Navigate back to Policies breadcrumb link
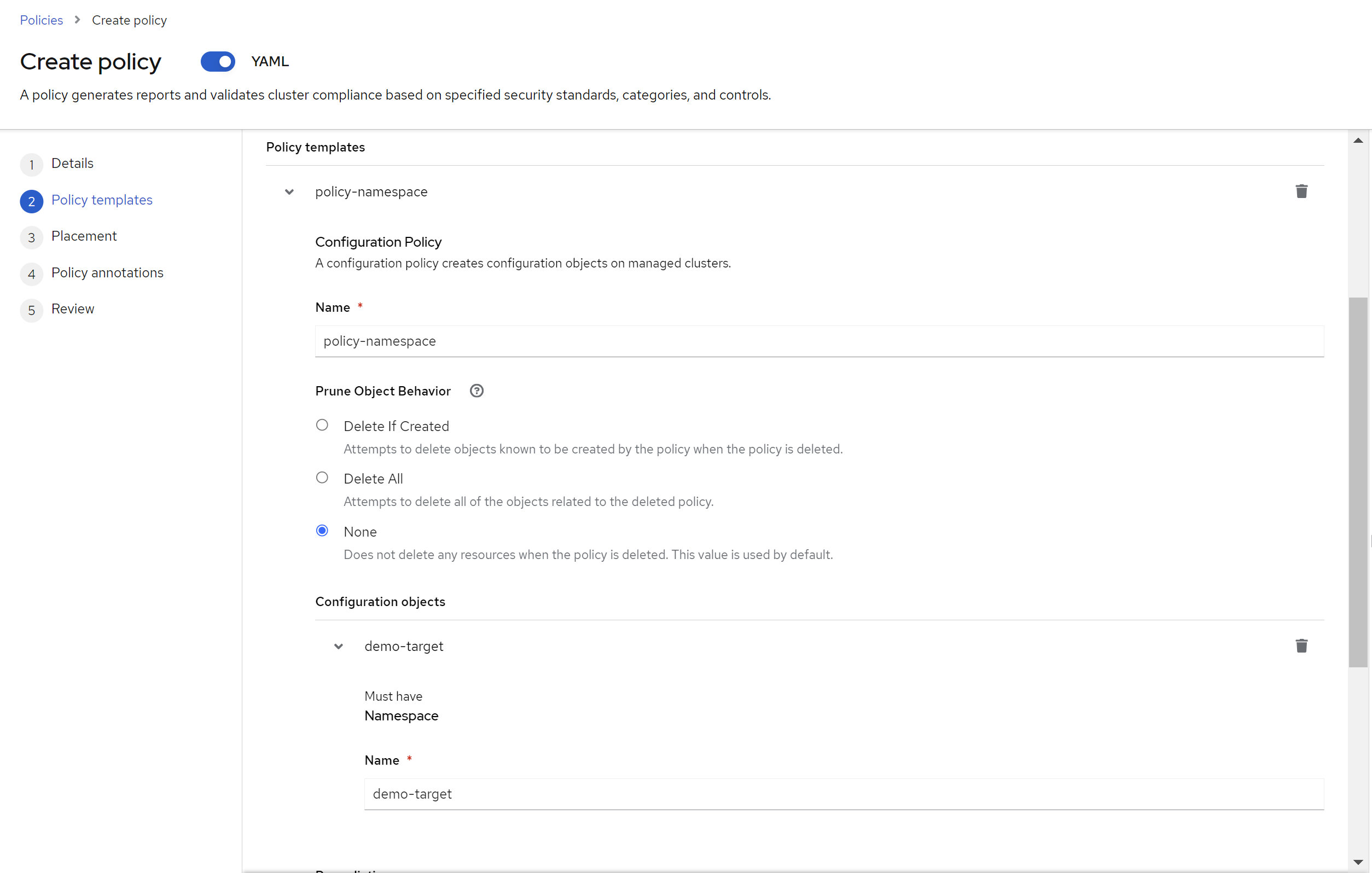This screenshot has width=1372, height=873. pos(41,20)
